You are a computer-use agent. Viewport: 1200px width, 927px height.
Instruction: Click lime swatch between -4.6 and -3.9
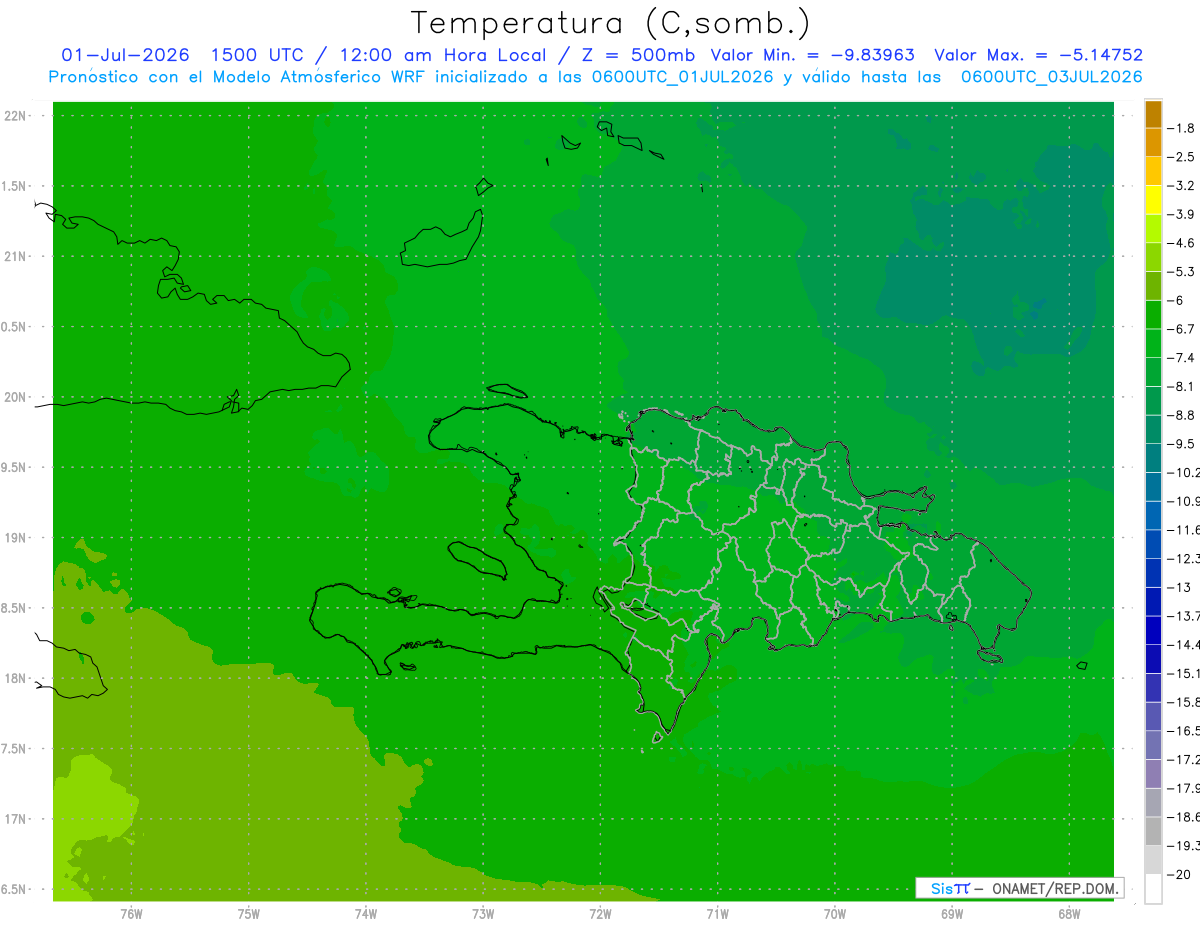tap(1153, 229)
